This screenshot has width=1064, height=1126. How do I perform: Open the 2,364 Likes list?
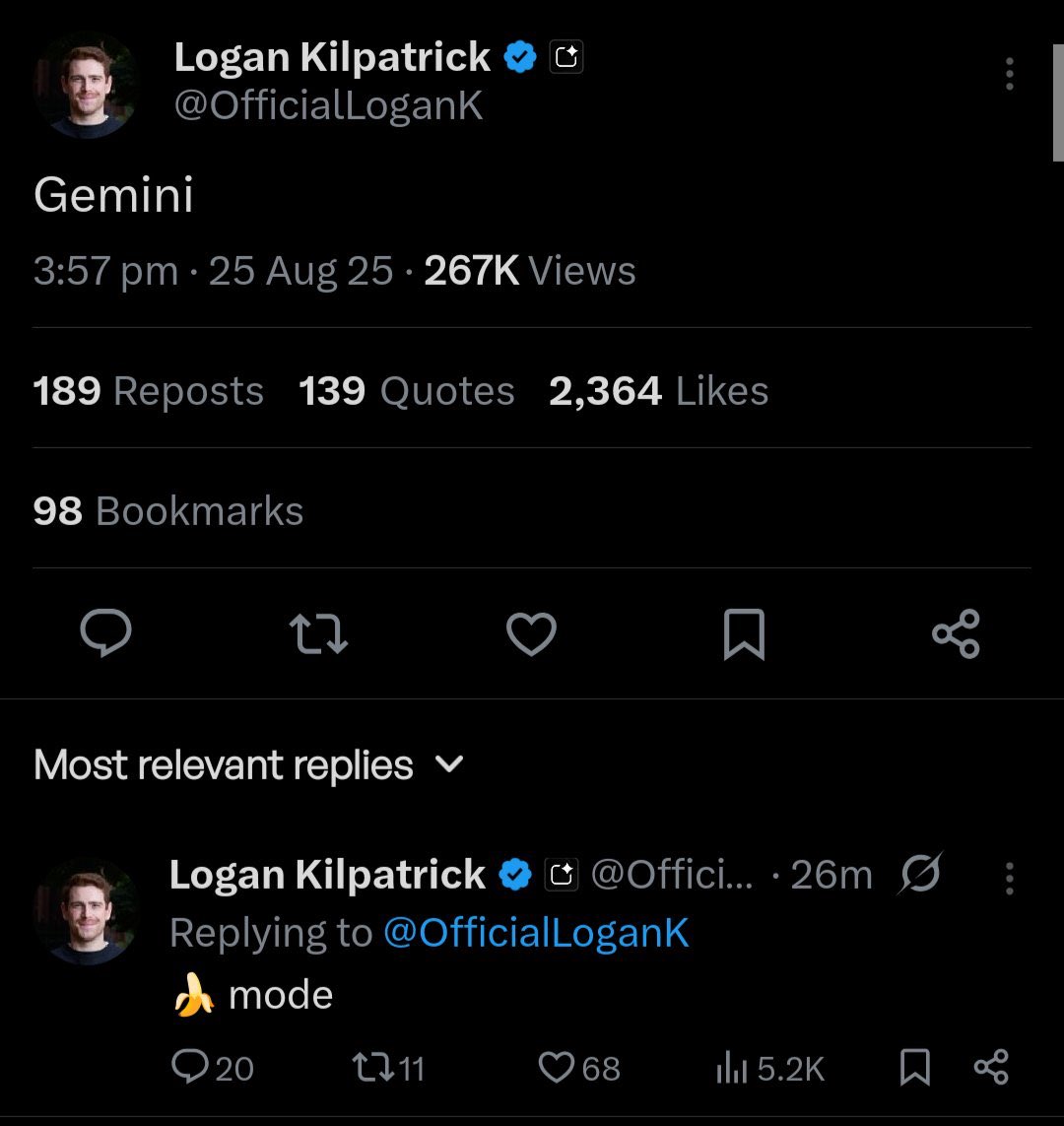point(658,392)
